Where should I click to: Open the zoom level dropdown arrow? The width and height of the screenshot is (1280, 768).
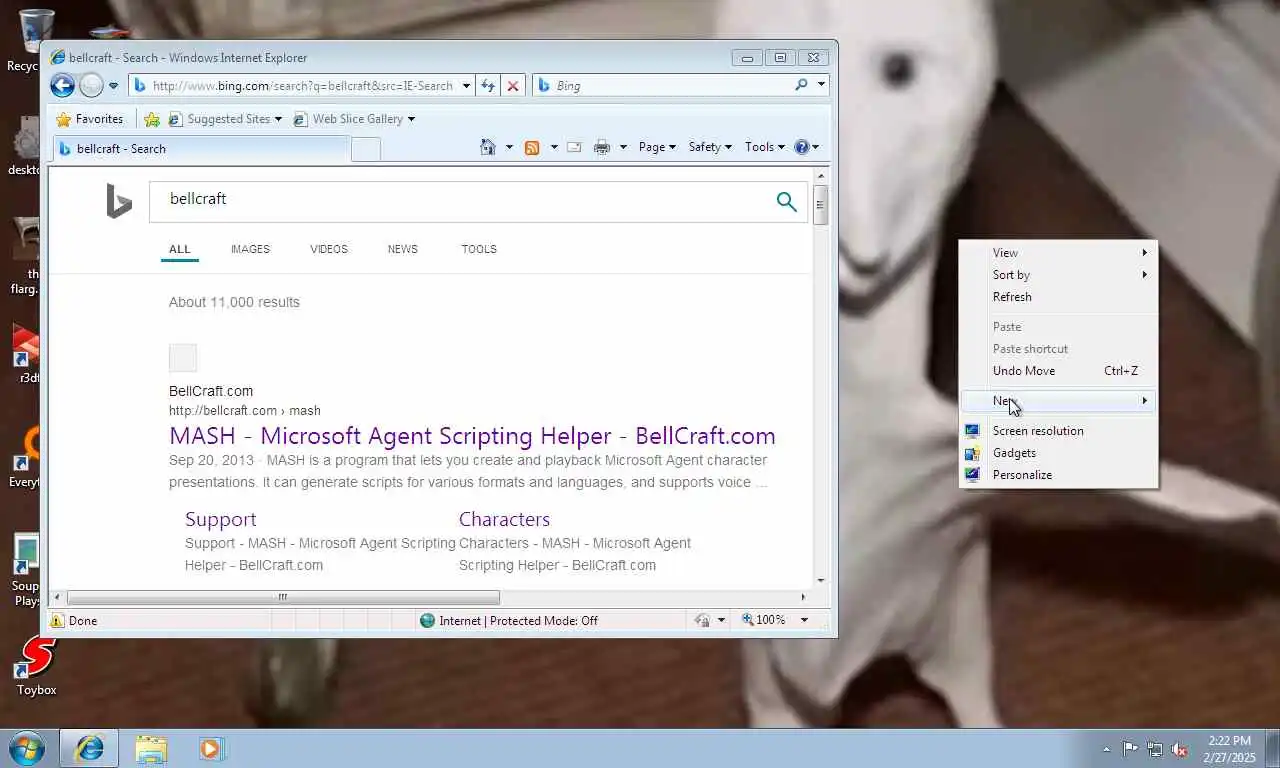pos(804,620)
